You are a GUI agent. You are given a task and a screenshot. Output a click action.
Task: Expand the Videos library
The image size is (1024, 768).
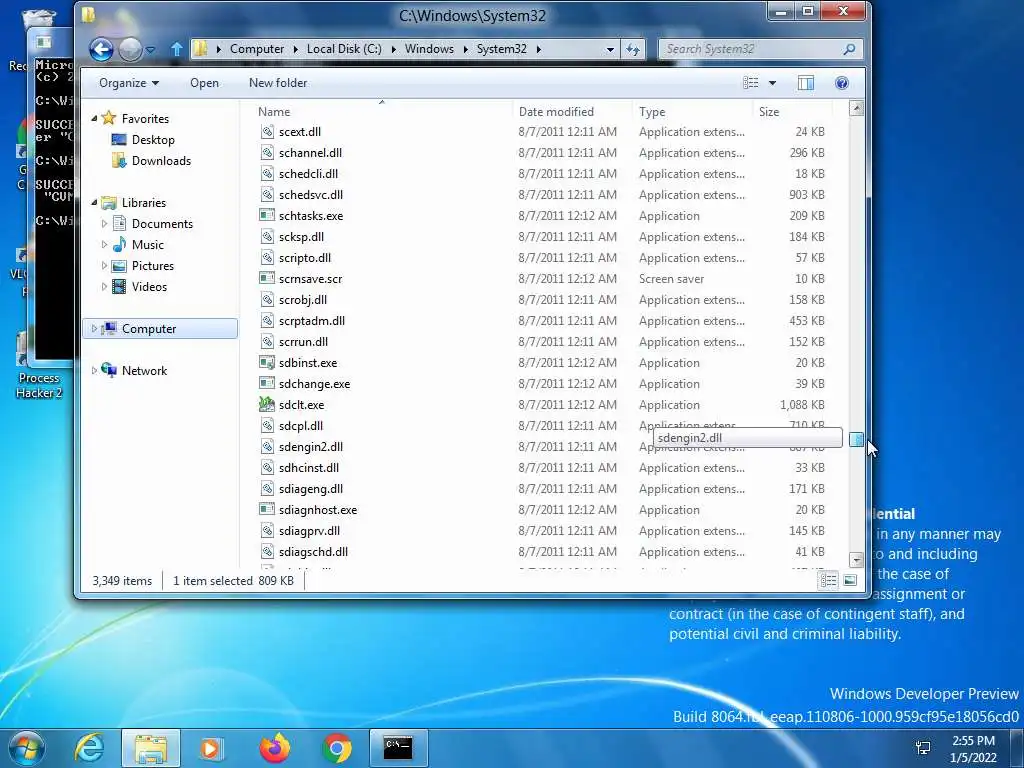point(104,287)
